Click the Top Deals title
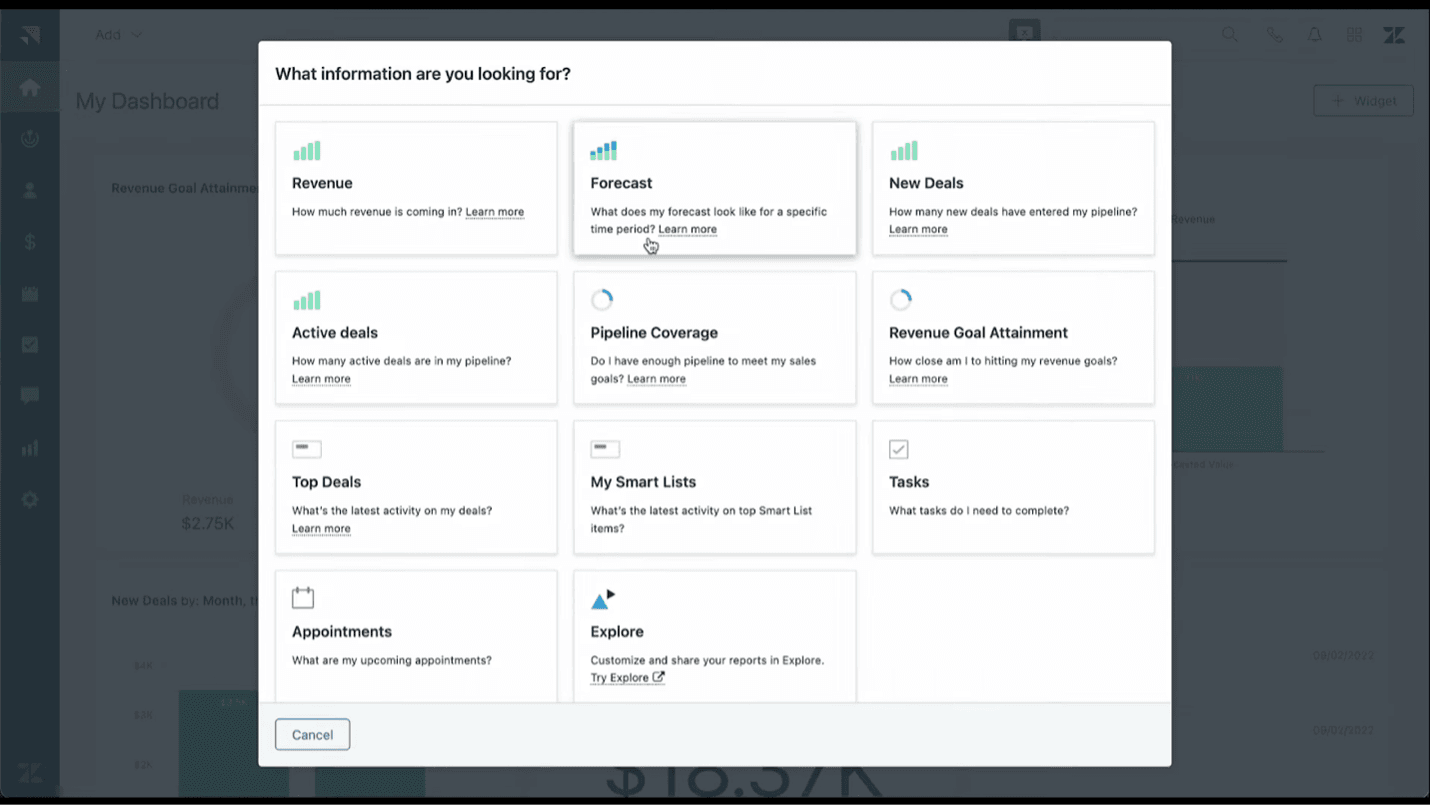The image size is (1430, 809). (326, 482)
